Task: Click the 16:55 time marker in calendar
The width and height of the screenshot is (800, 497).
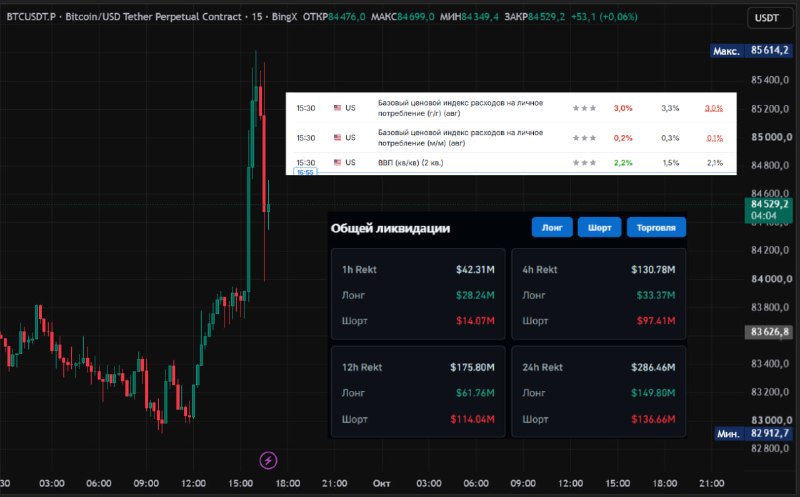Action: 305,172
